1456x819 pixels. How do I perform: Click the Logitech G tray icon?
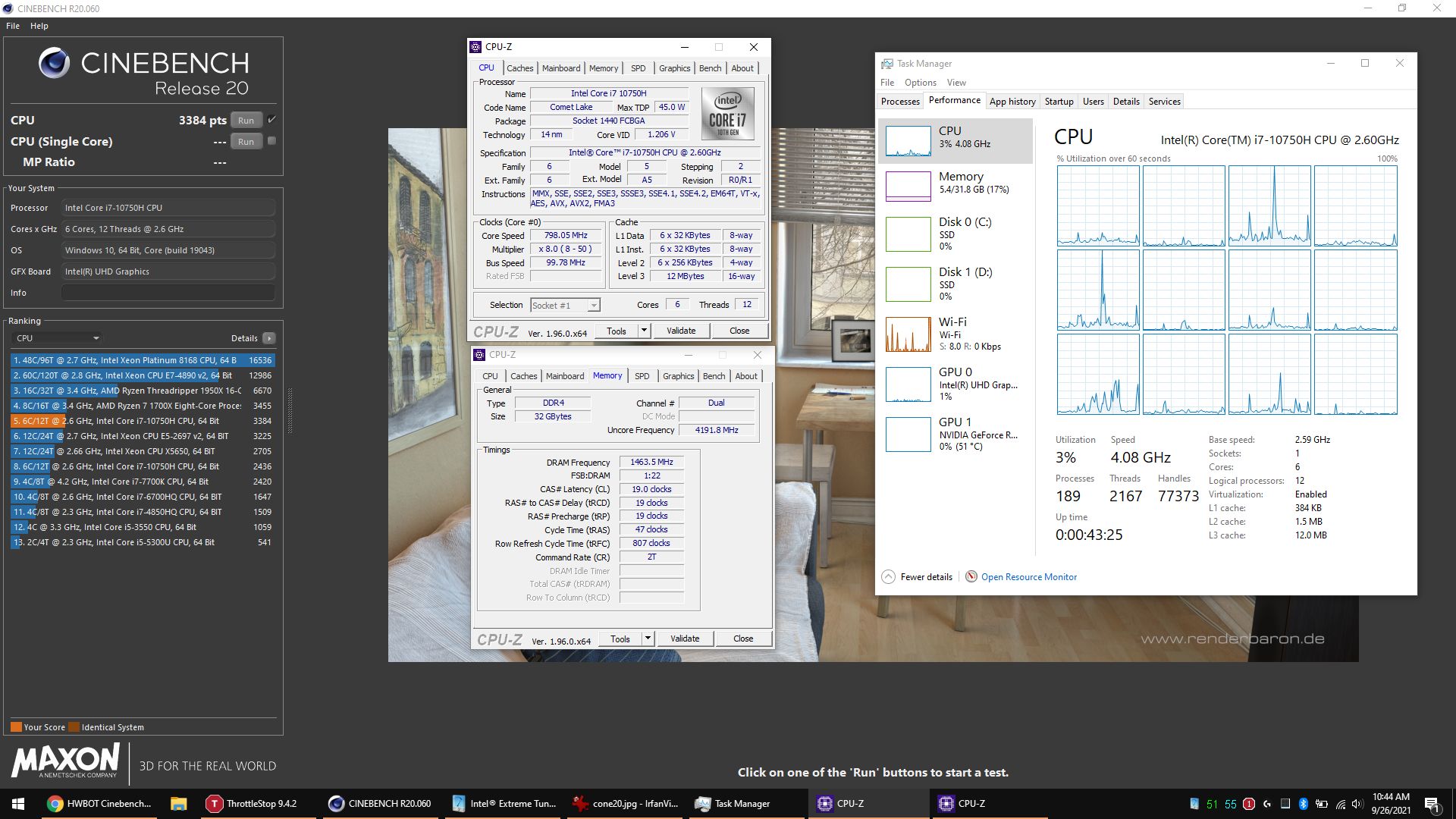click(x=1267, y=804)
